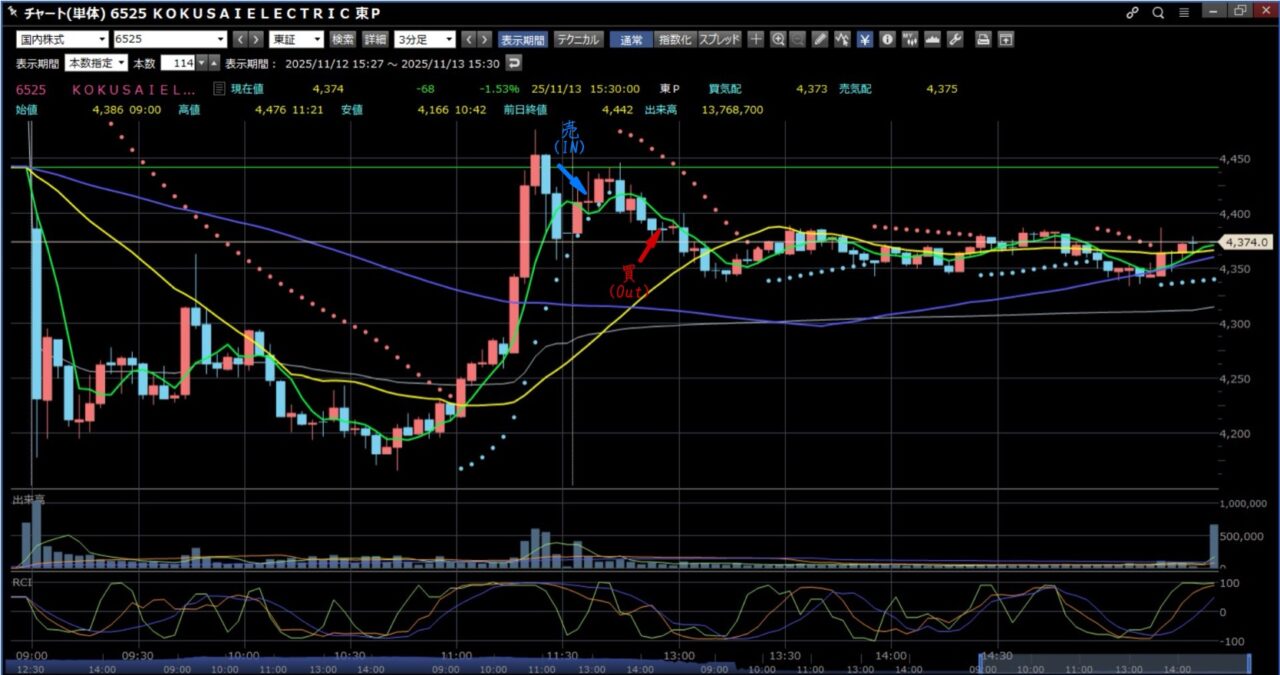Enable スプレッド chart mode
1280x675 pixels.
click(719, 40)
